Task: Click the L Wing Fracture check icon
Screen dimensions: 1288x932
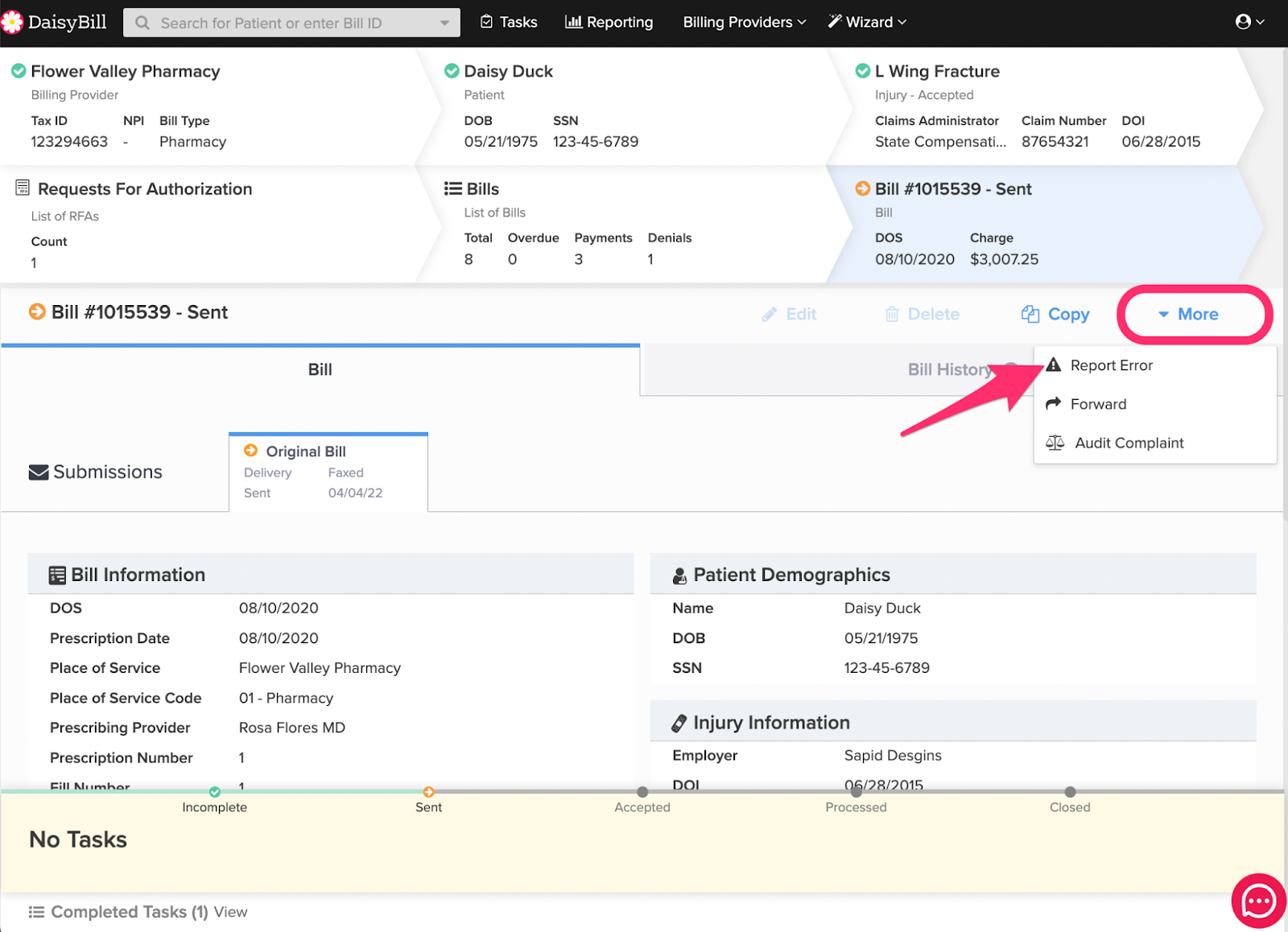Action: [x=862, y=71]
